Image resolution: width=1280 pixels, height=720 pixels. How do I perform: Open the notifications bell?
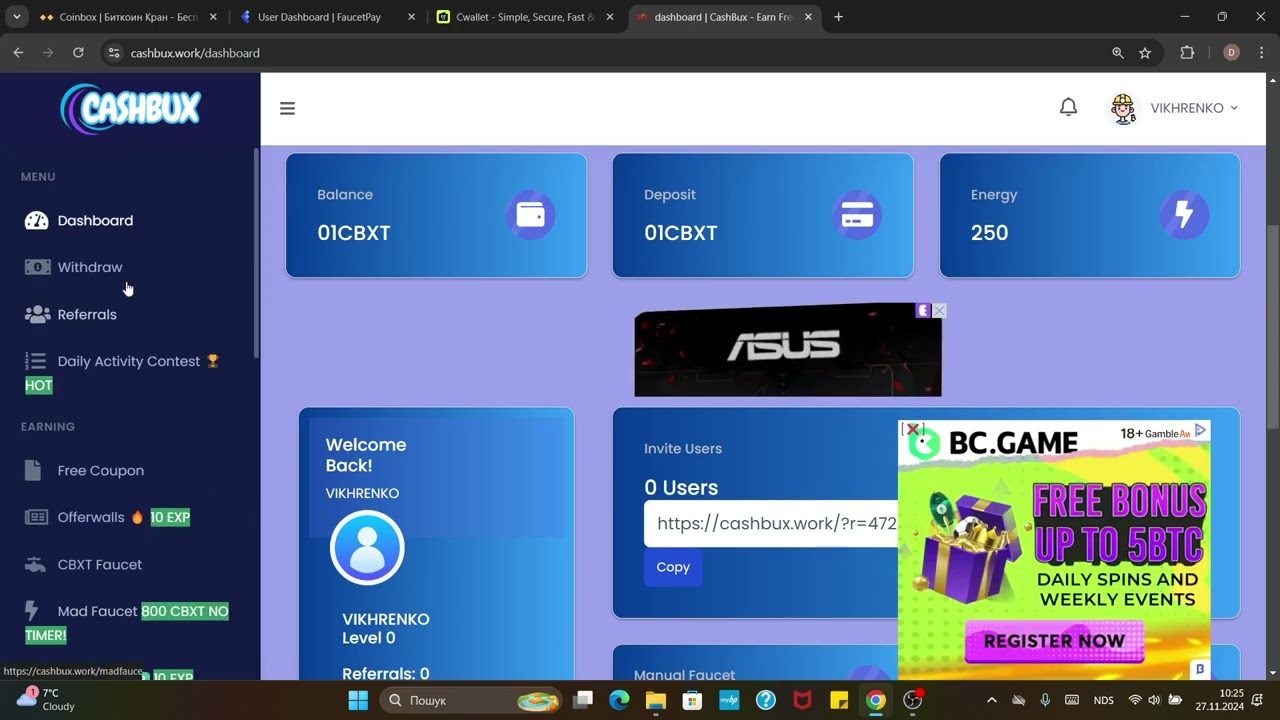click(x=1068, y=107)
